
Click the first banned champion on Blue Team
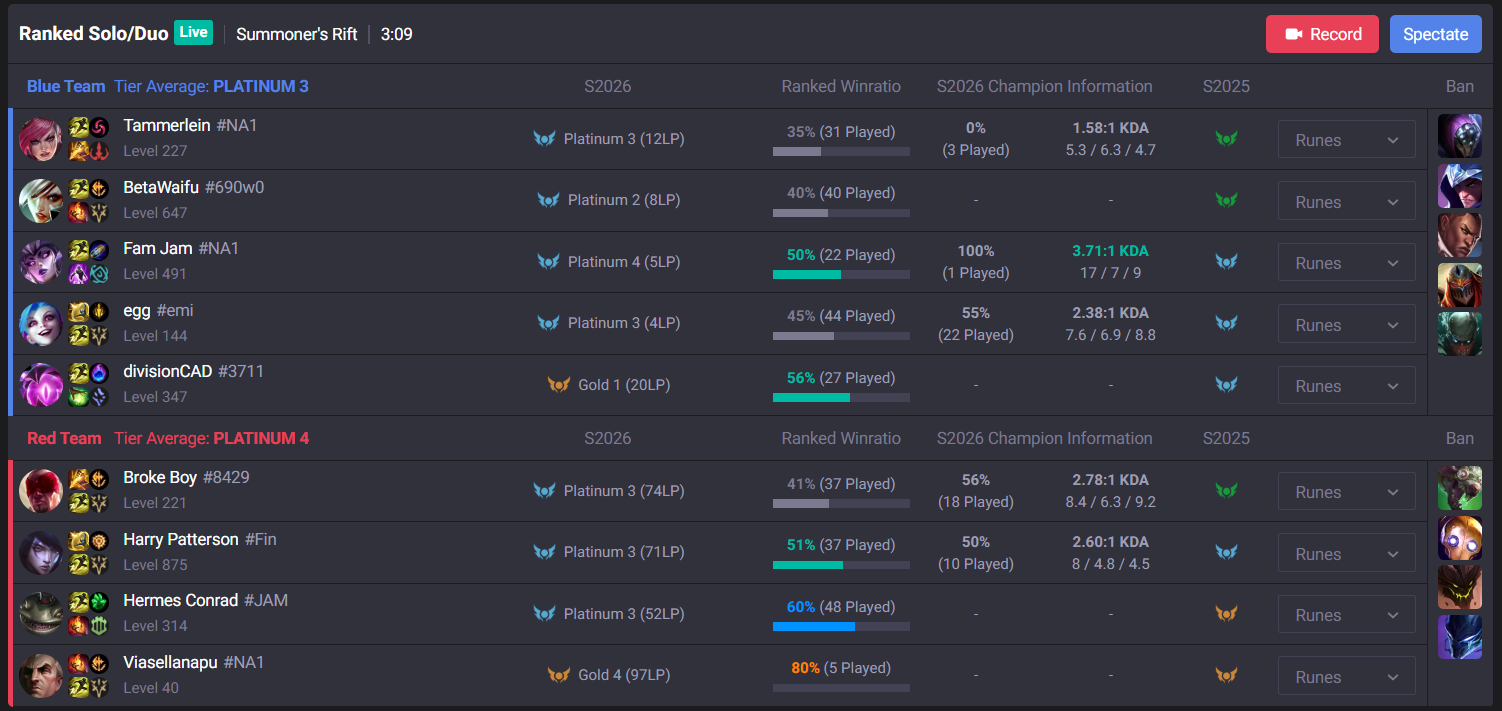click(1459, 136)
